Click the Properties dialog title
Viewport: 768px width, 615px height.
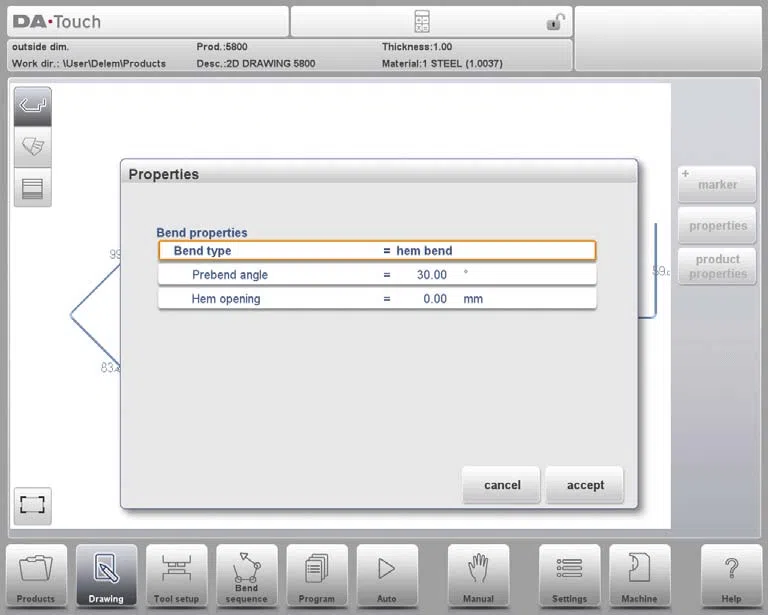coord(164,174)
